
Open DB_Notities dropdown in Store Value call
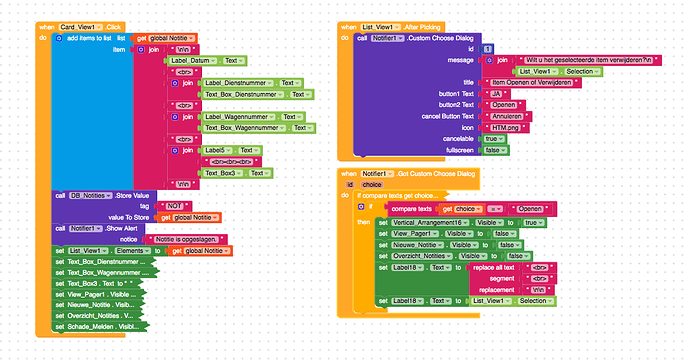tap(90, 196)
